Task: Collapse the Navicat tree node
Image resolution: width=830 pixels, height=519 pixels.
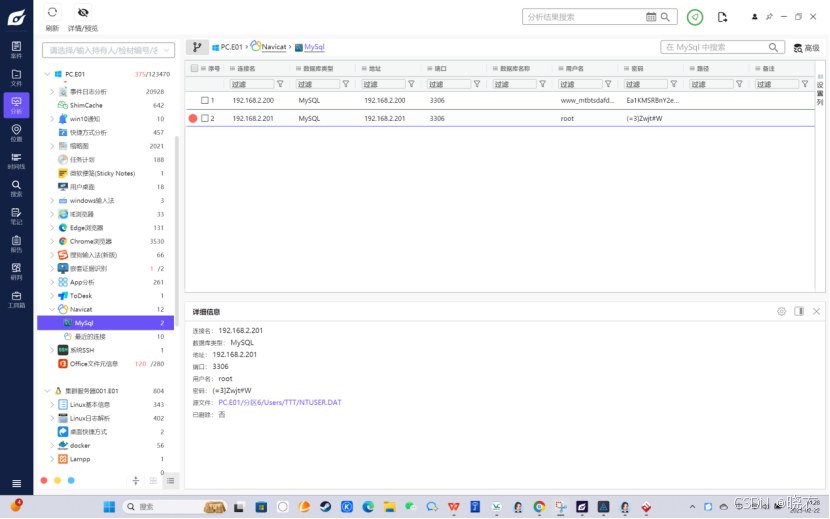Action: [x=52, y=309]
